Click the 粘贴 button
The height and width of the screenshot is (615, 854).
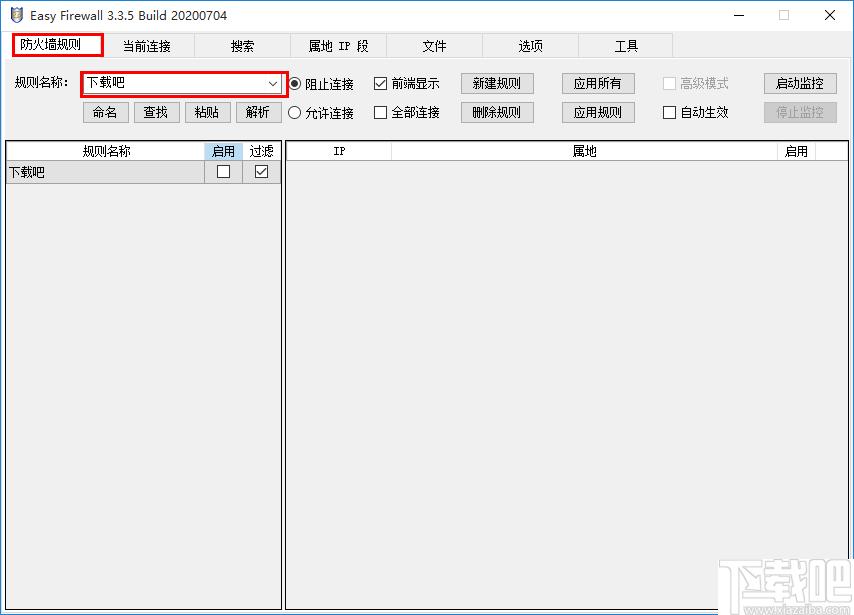click(x=207, y=112)
